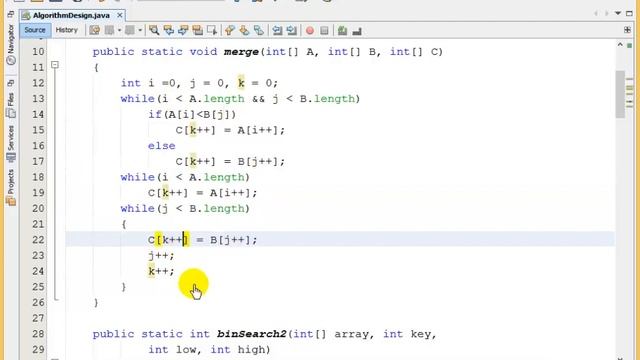Open the Projects side panel
Image resolution: width=640 pixels, height=360 pixels.
pyautogui.click(x=11, y=187)
